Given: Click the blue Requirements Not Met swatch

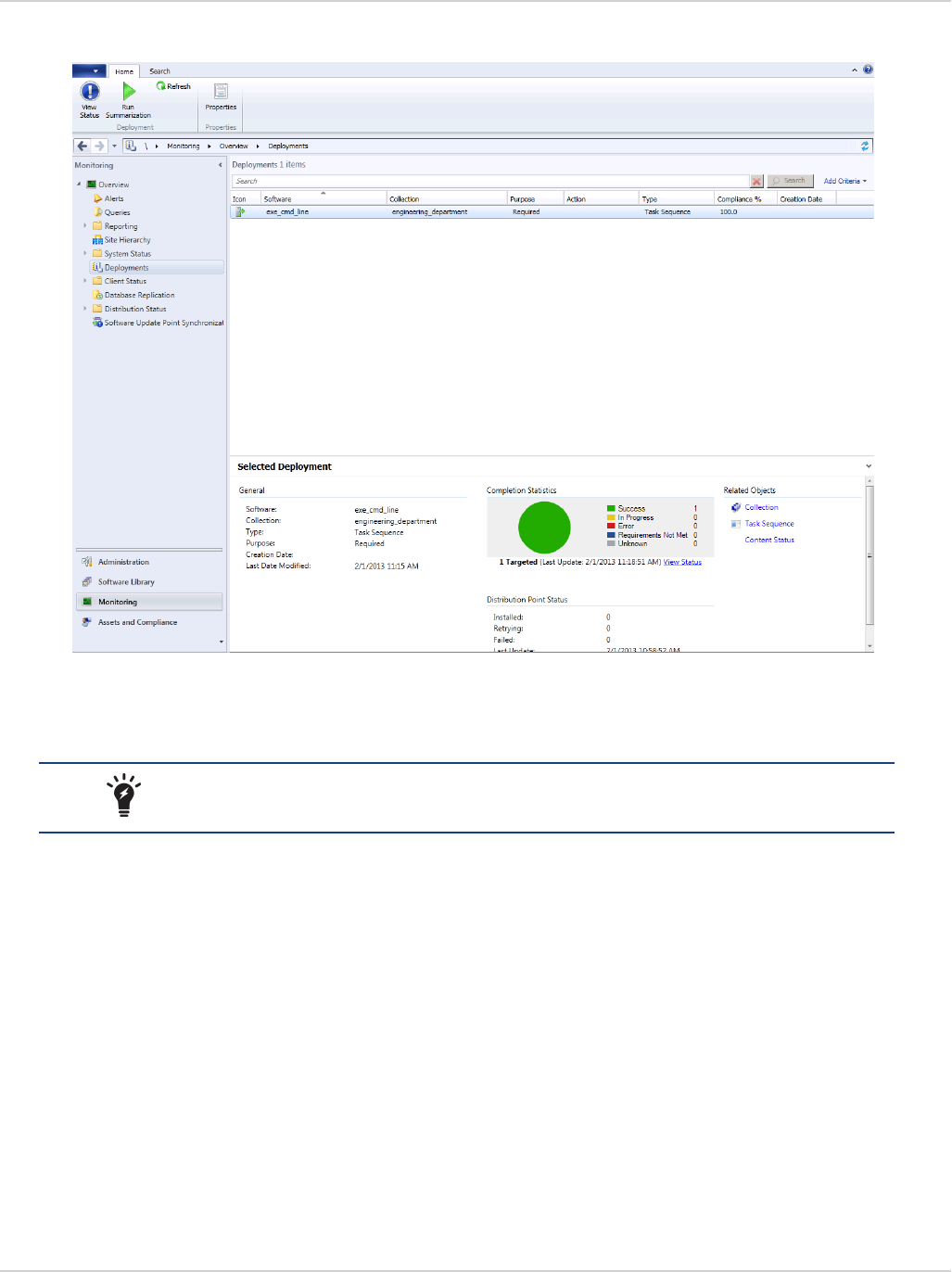Looking at the screenshot, I should pyautogui.click(x=611, y=535).
